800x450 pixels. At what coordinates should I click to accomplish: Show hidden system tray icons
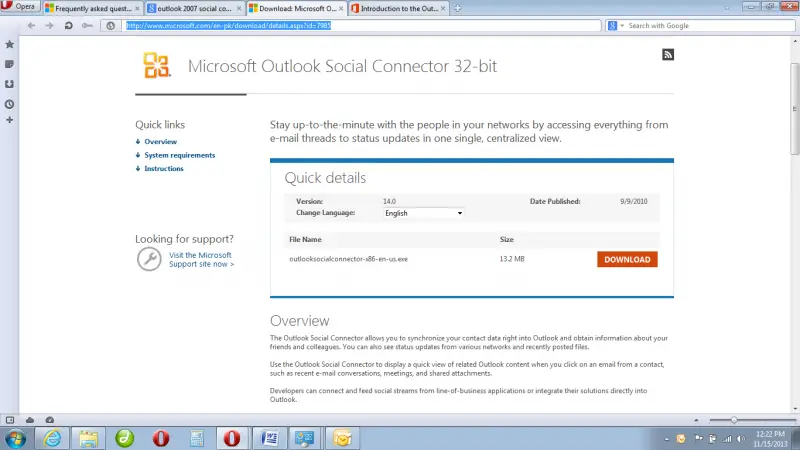(x=666, y=439)
